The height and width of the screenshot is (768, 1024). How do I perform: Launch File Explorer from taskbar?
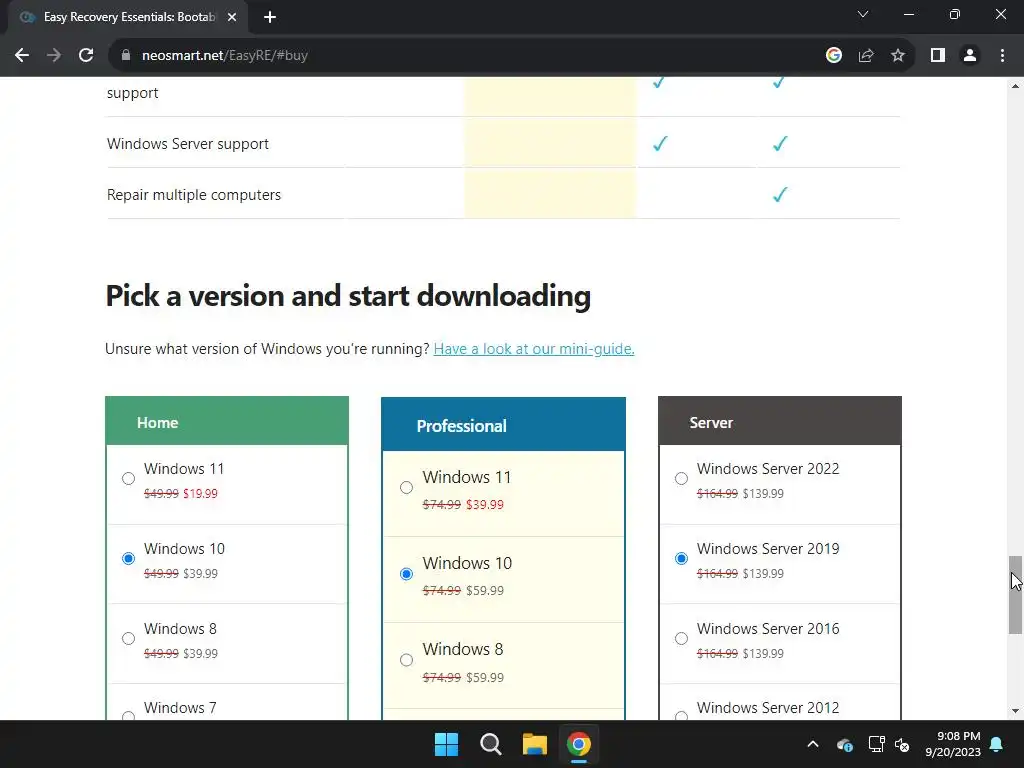[x=535, y=744]
